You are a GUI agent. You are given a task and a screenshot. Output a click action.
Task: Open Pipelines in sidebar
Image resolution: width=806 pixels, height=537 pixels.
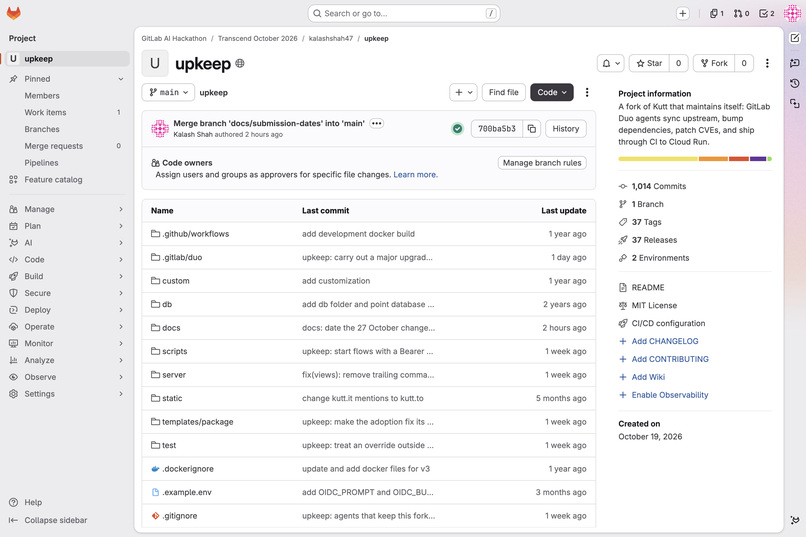(x=67, y=163)
